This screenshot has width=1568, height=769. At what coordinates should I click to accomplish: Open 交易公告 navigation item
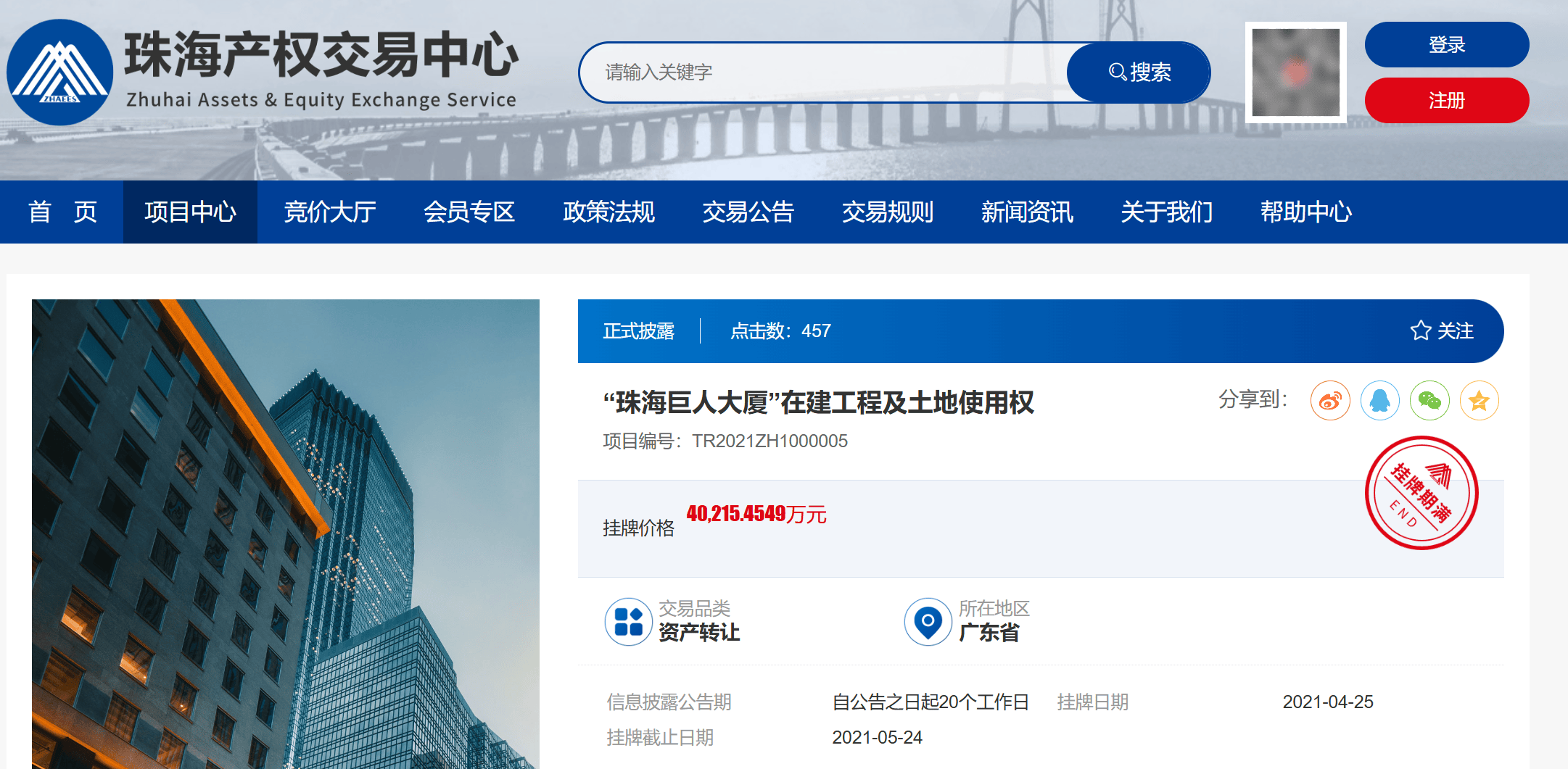click(x=748, y=212)
